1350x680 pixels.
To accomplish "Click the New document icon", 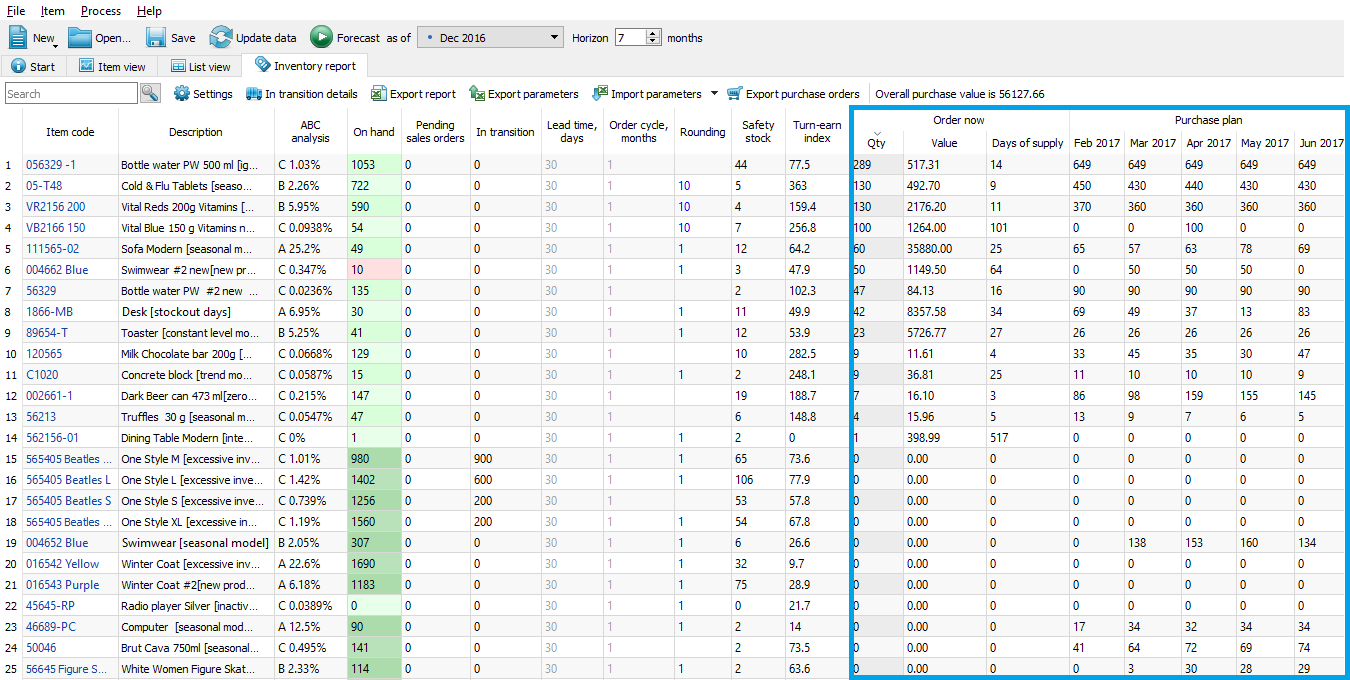I will click(19, 37).
